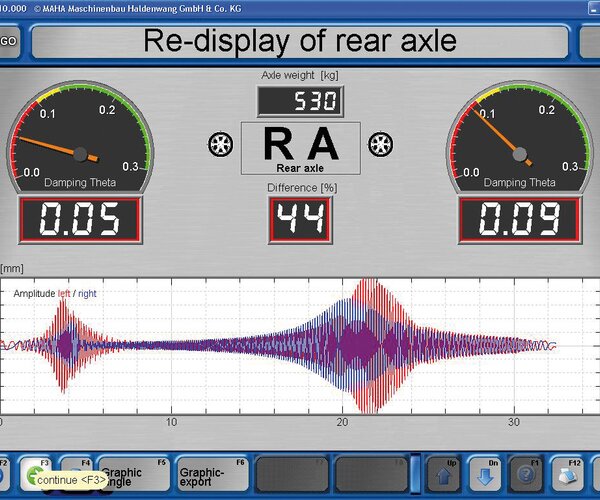Screen dimensions: 600x500
Task: Click the right damping value 0.09
Action: click(x=519, y=219)
